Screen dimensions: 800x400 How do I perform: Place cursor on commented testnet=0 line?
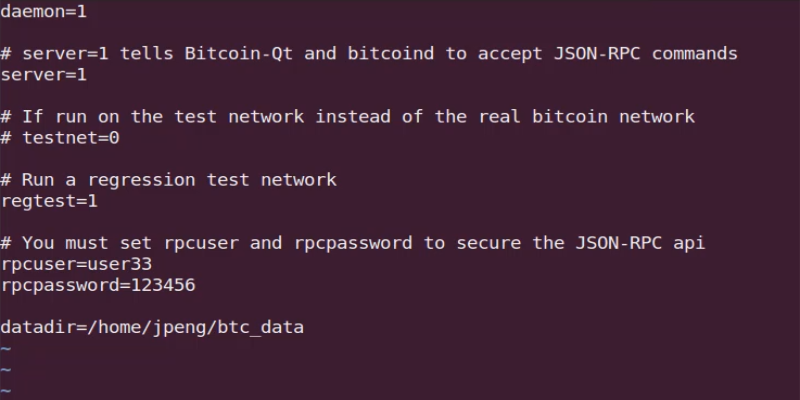pos(60,137)
